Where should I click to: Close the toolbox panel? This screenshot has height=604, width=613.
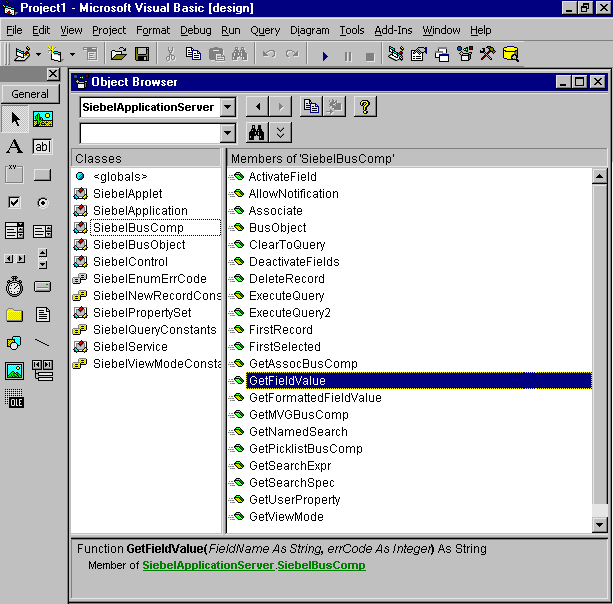pos(53,73)
